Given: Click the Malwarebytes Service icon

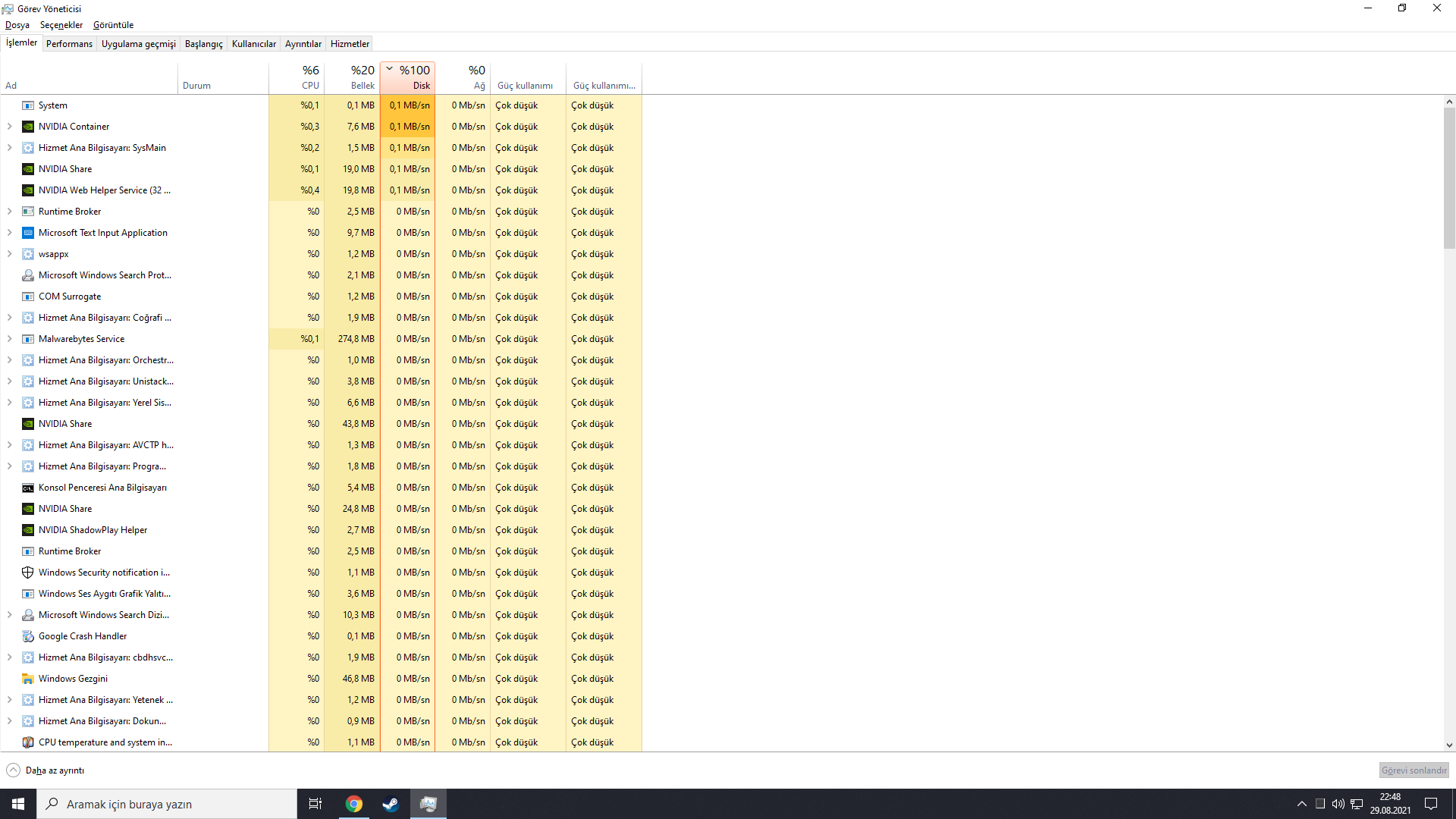Looking at the screenshot, I should click(x=28, y=339).
